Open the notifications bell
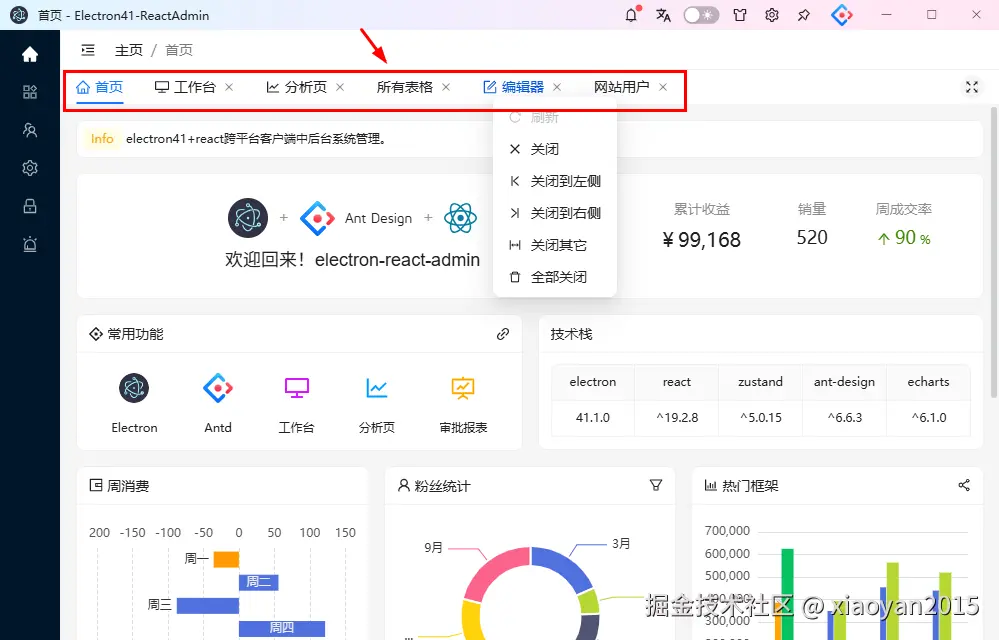 [631, 15]
